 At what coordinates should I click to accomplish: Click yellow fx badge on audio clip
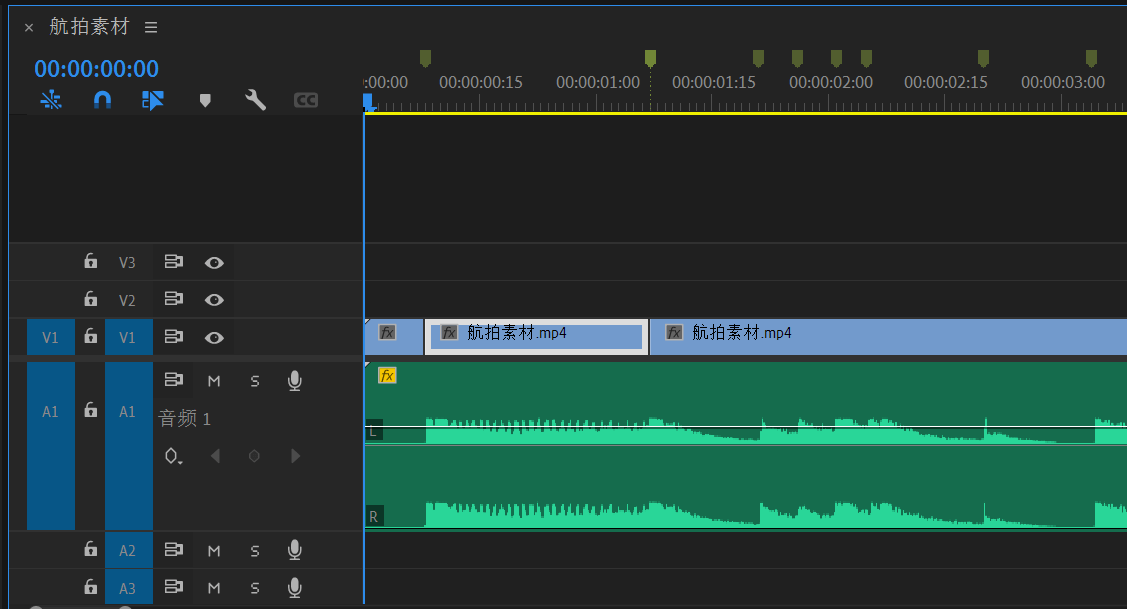(387, 375)
